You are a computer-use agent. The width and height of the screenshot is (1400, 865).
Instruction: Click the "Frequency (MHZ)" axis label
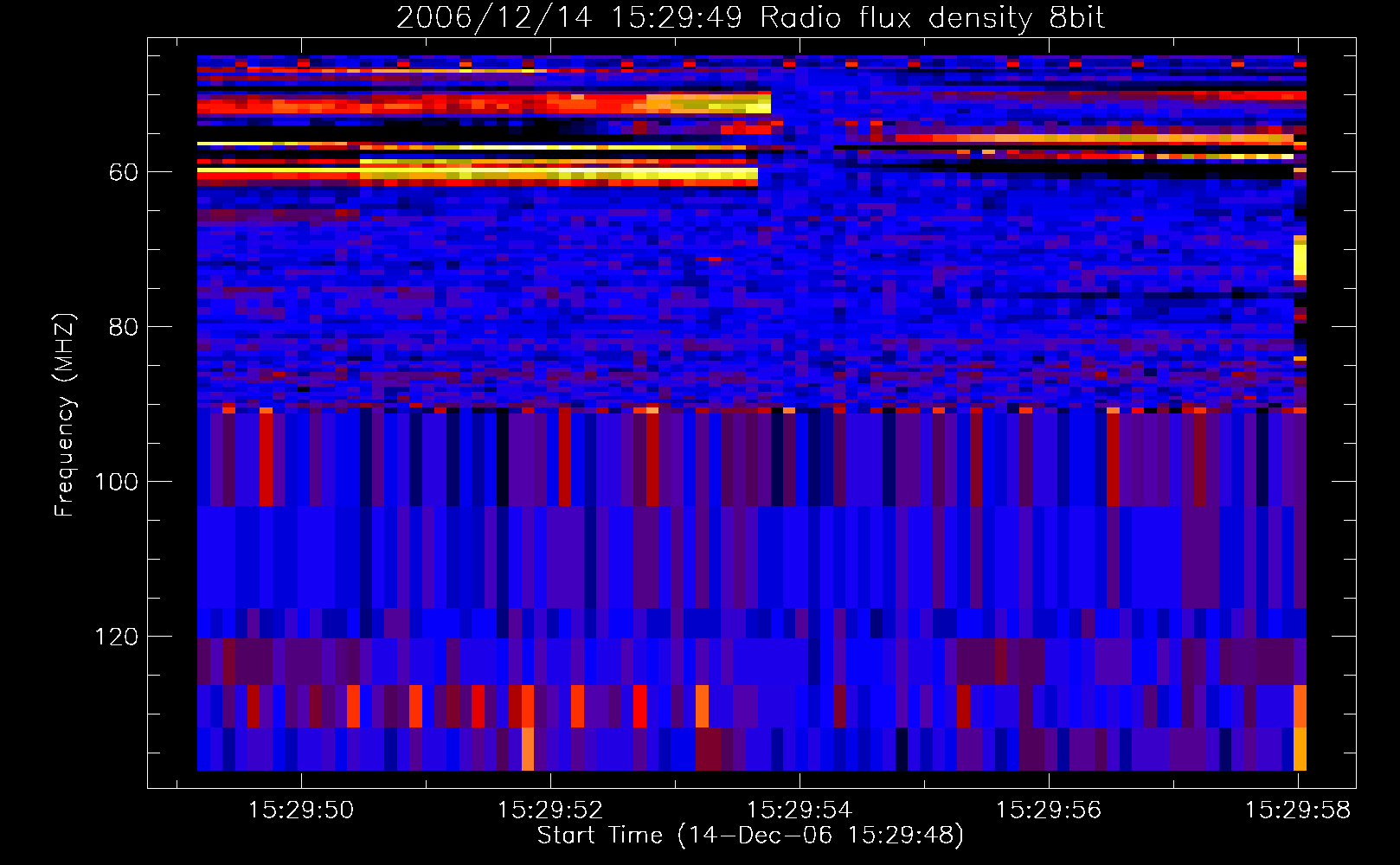[x=65, y=414]
